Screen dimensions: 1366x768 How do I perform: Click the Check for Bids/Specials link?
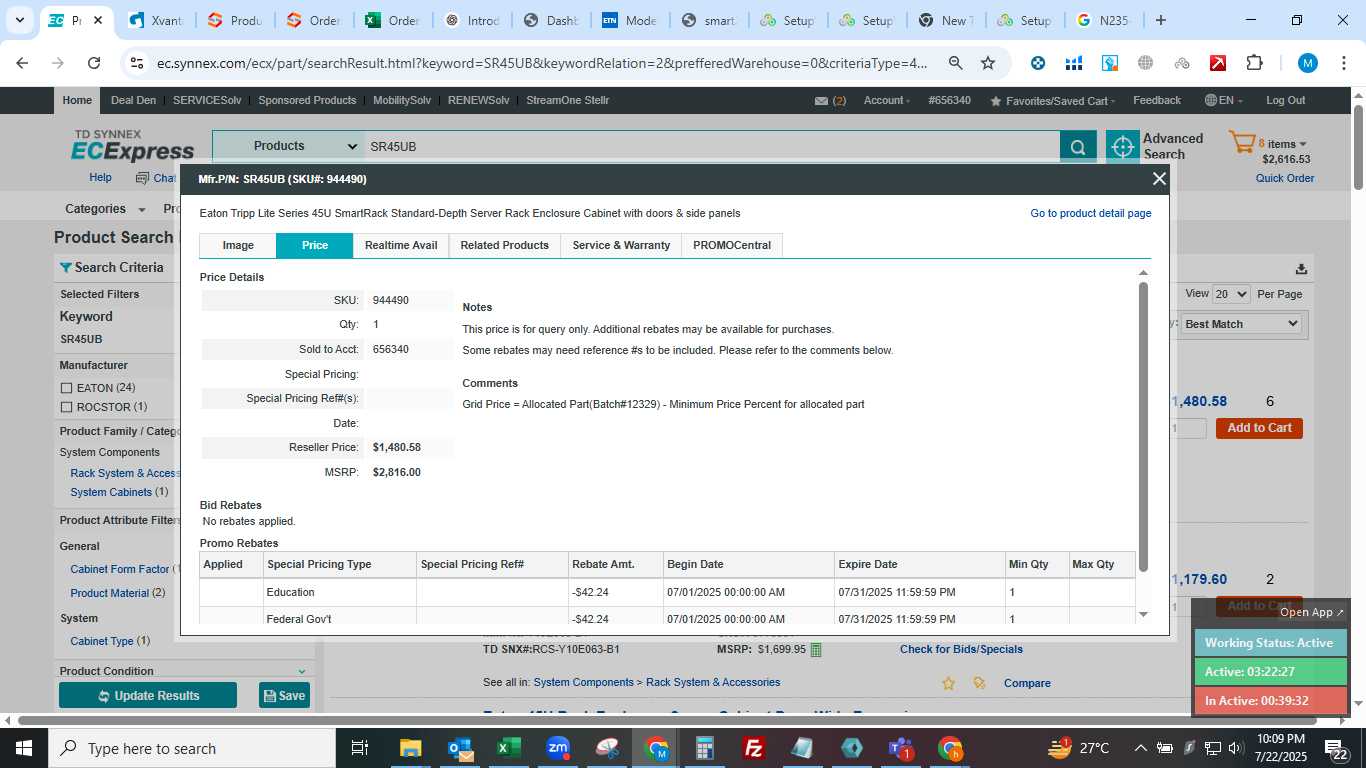point(961,650)
